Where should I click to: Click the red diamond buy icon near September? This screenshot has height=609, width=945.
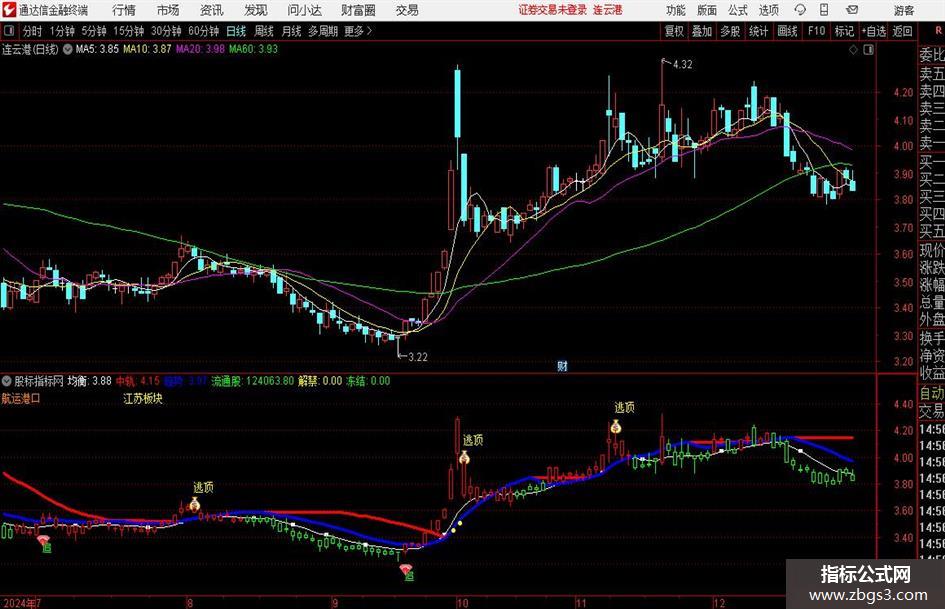406,569
